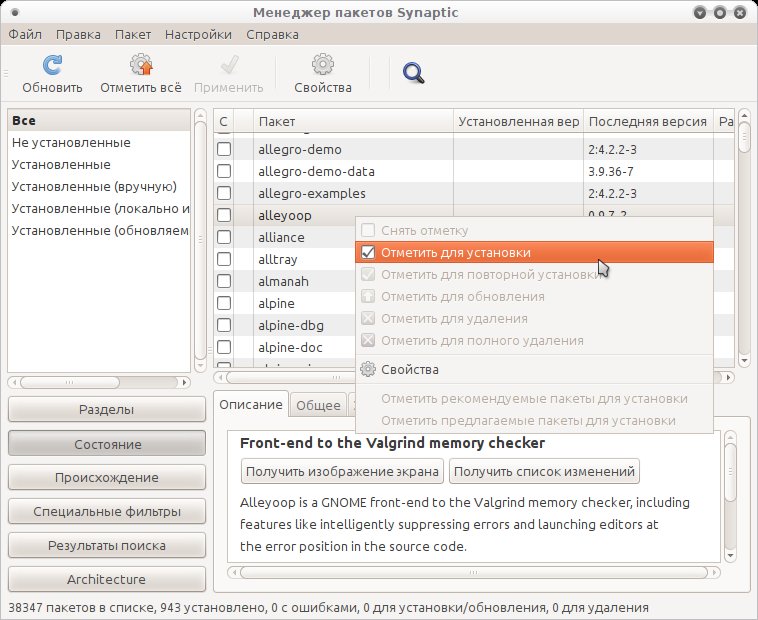This screenshot has width=758, height=620.
Task: Click the Разделы filter button
Action: click(107, 409)
